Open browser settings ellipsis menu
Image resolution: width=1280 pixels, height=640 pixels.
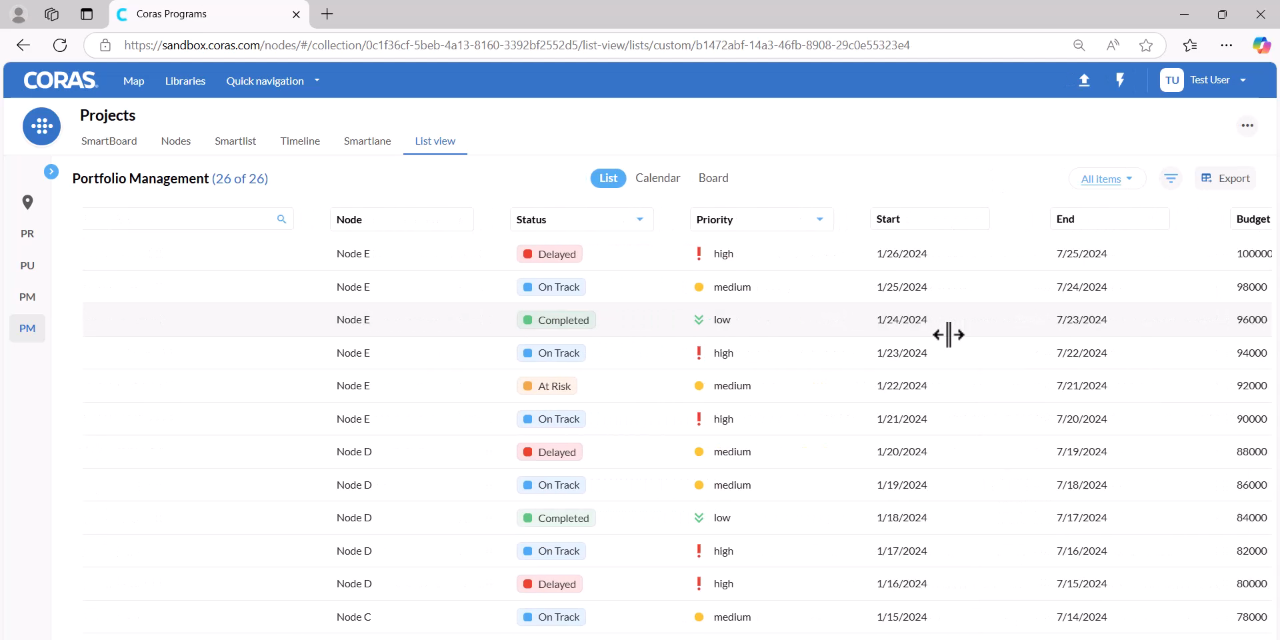tap(1226, 45)
